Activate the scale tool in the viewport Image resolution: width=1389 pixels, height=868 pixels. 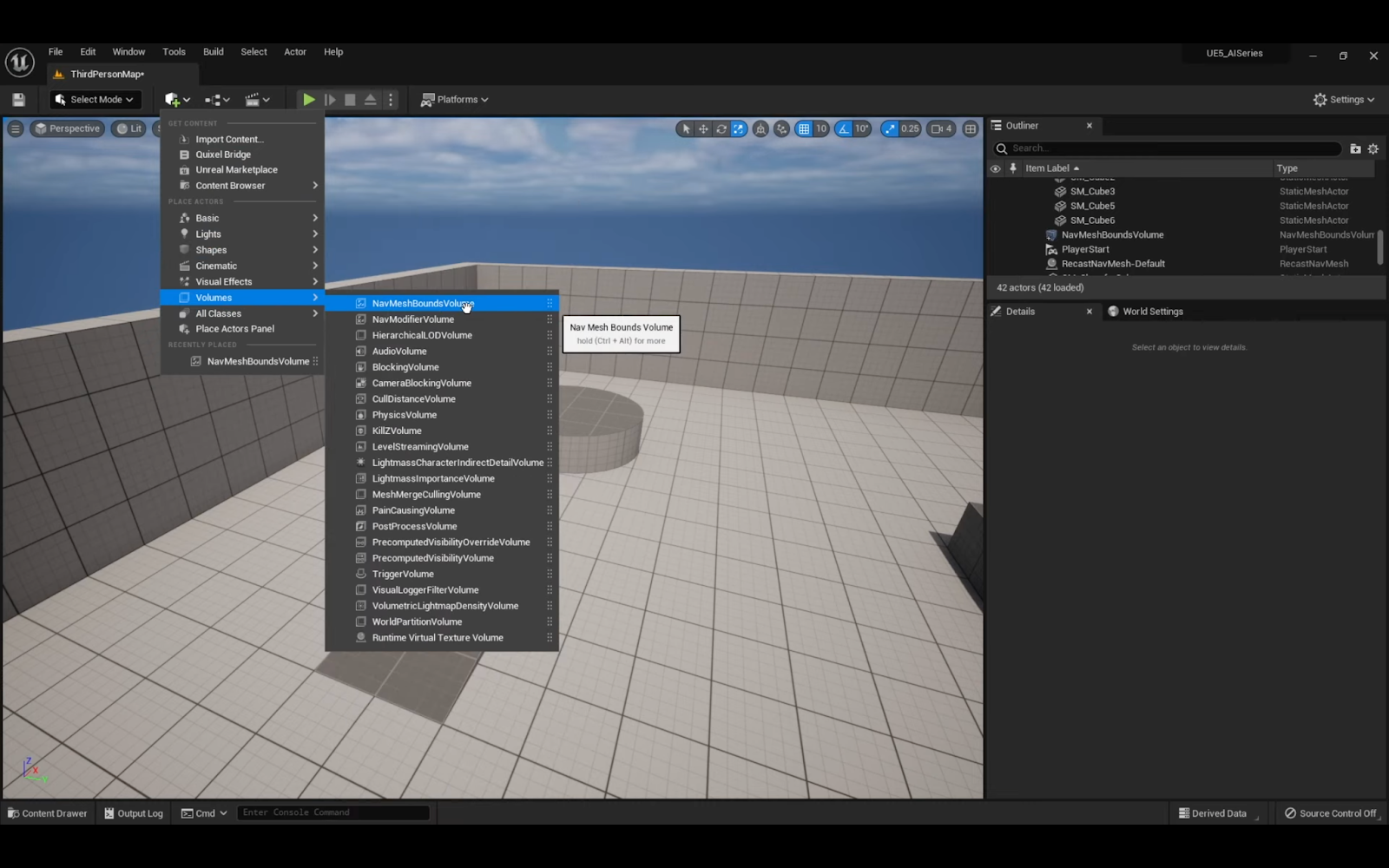(739, 128)
